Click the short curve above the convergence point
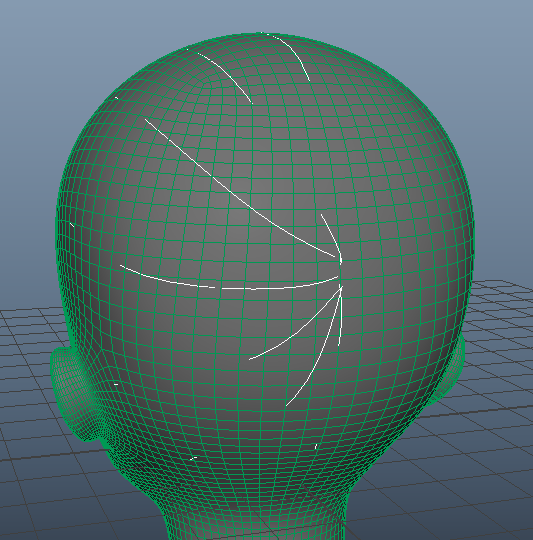This screenshot has width=533, height=540. [332, 238]
